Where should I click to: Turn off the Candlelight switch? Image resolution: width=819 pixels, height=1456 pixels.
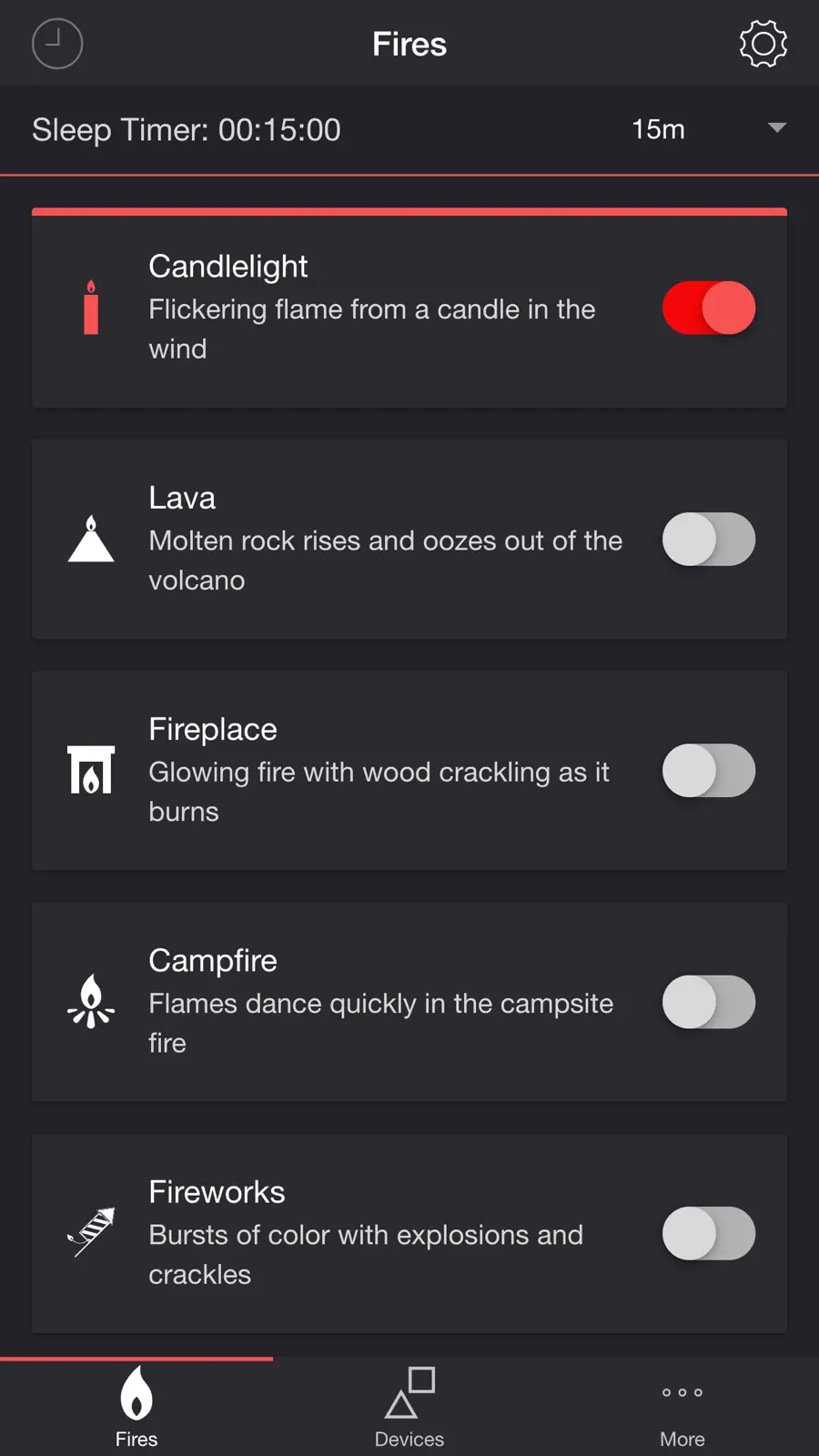pyautogui.click(x=709, y=308)
